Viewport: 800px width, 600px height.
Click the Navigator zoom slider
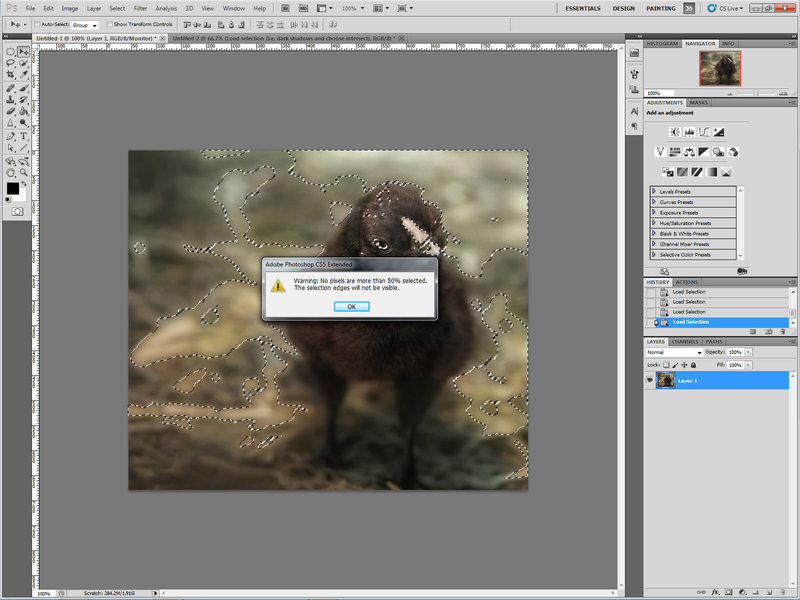coord(756,93)
